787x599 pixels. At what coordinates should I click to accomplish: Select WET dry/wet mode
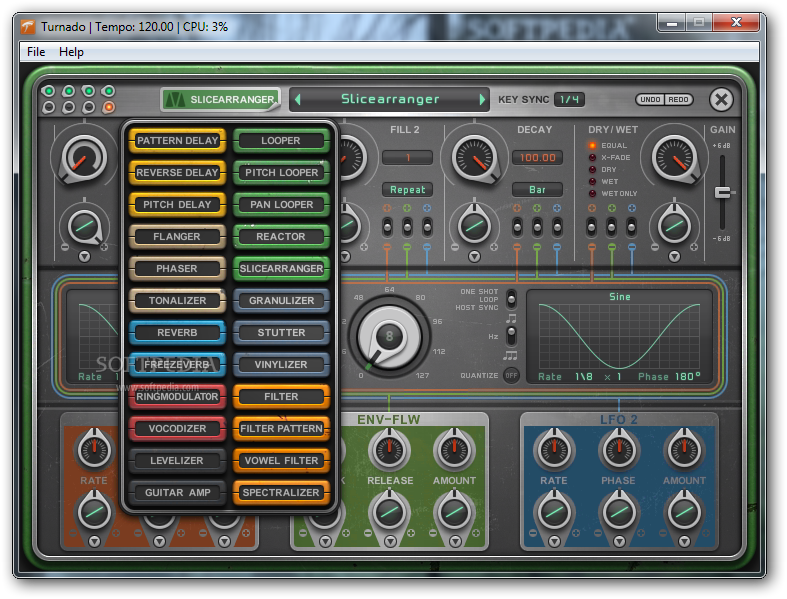(x=603, y=182)
